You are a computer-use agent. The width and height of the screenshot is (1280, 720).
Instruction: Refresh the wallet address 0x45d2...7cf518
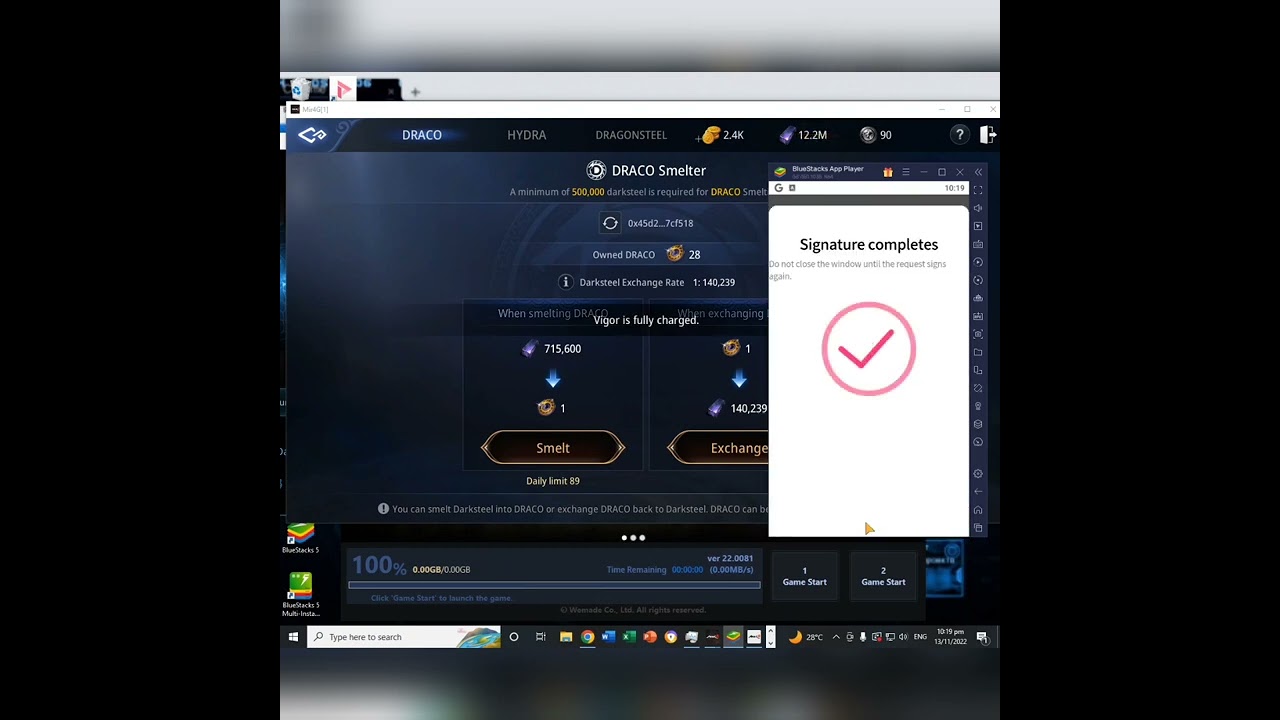(610, 223)
